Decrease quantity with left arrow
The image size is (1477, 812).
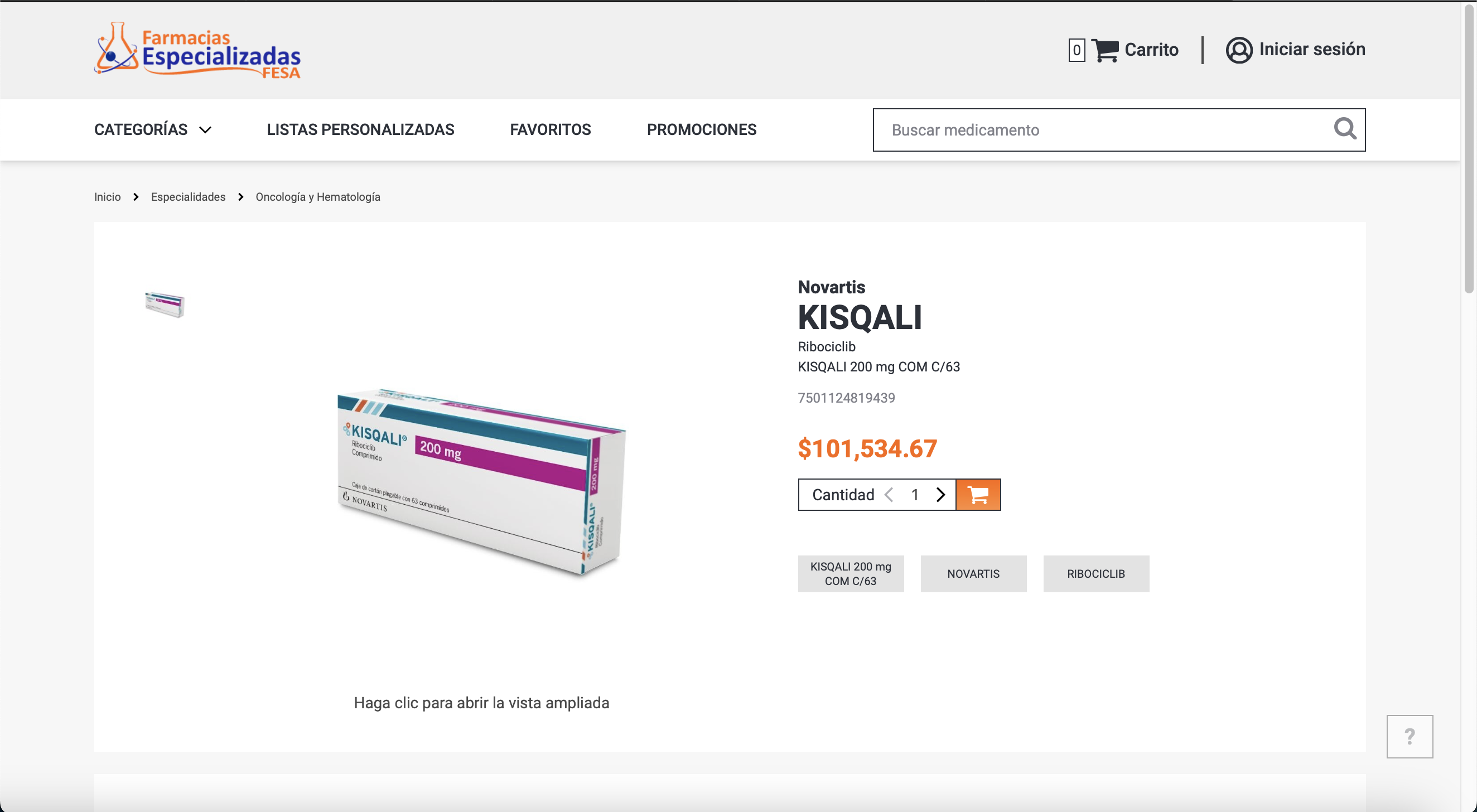[889, 494]
